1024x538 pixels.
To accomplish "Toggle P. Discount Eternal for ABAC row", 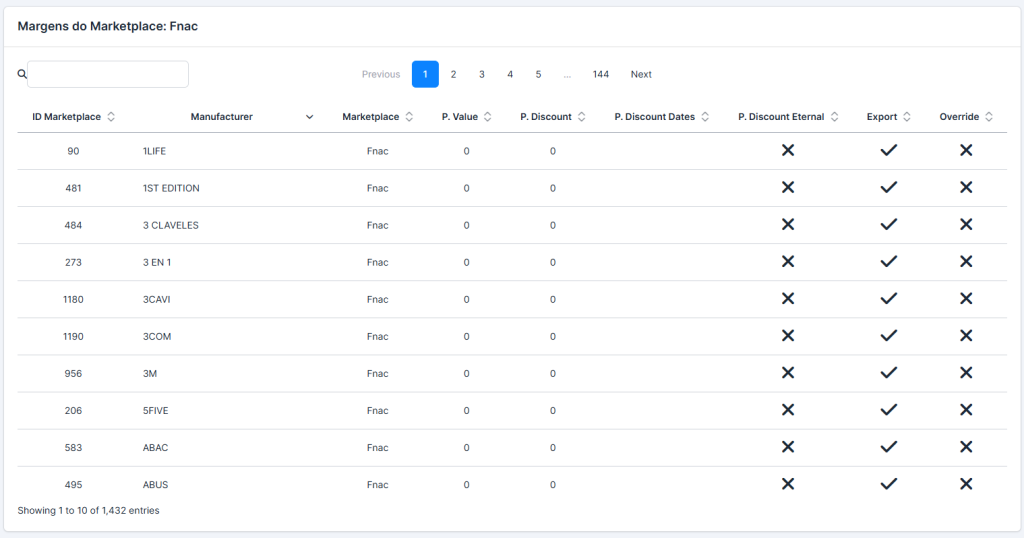I will (788, 447).
